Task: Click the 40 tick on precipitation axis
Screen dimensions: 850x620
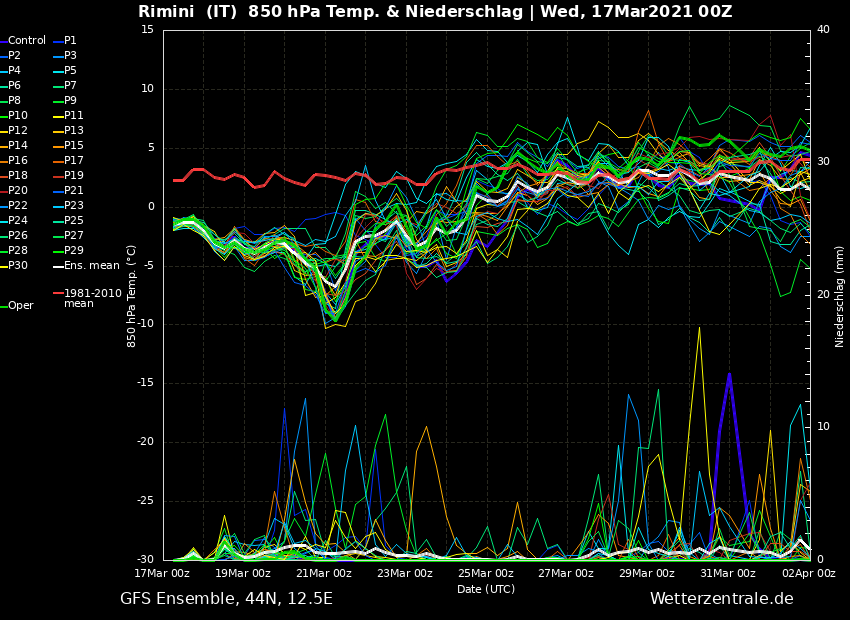Action: 823,30
